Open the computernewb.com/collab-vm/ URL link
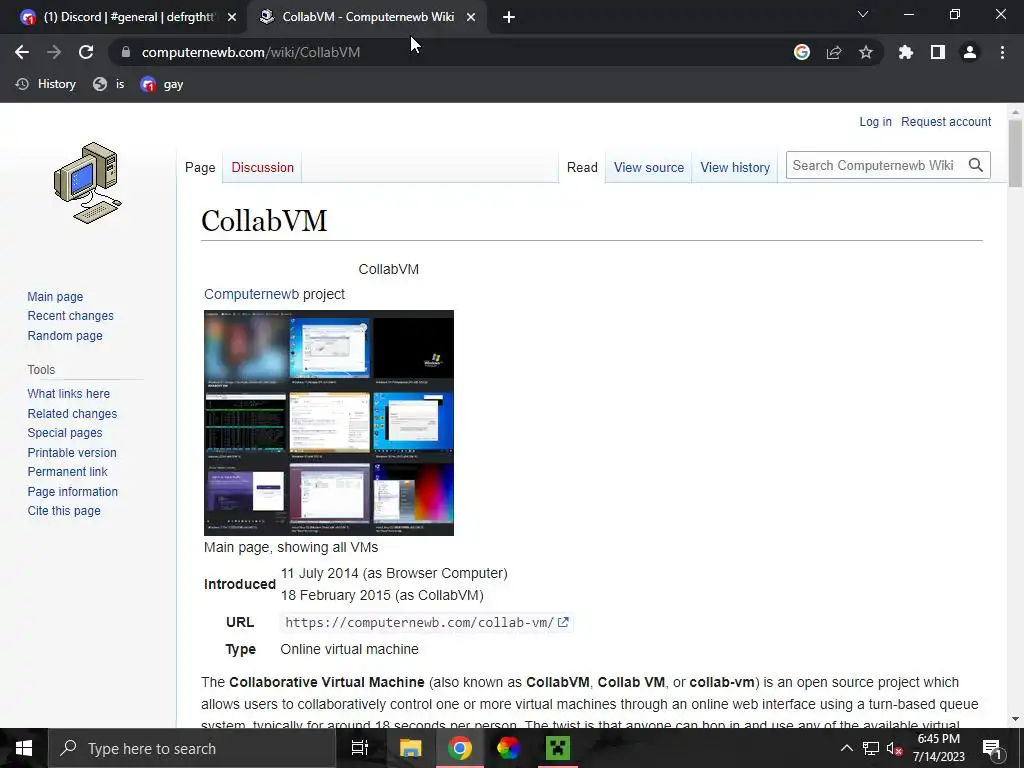 coord(427,622)
